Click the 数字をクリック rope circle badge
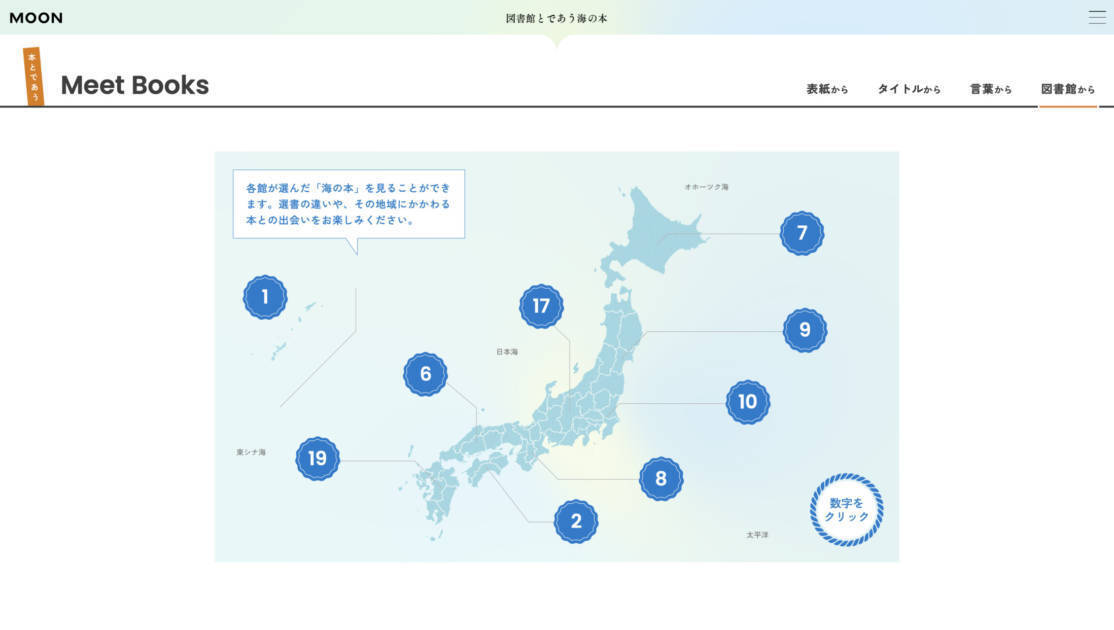Image resolution: width=1114 pixels, height=630 pixels. [x=846, y=510]
